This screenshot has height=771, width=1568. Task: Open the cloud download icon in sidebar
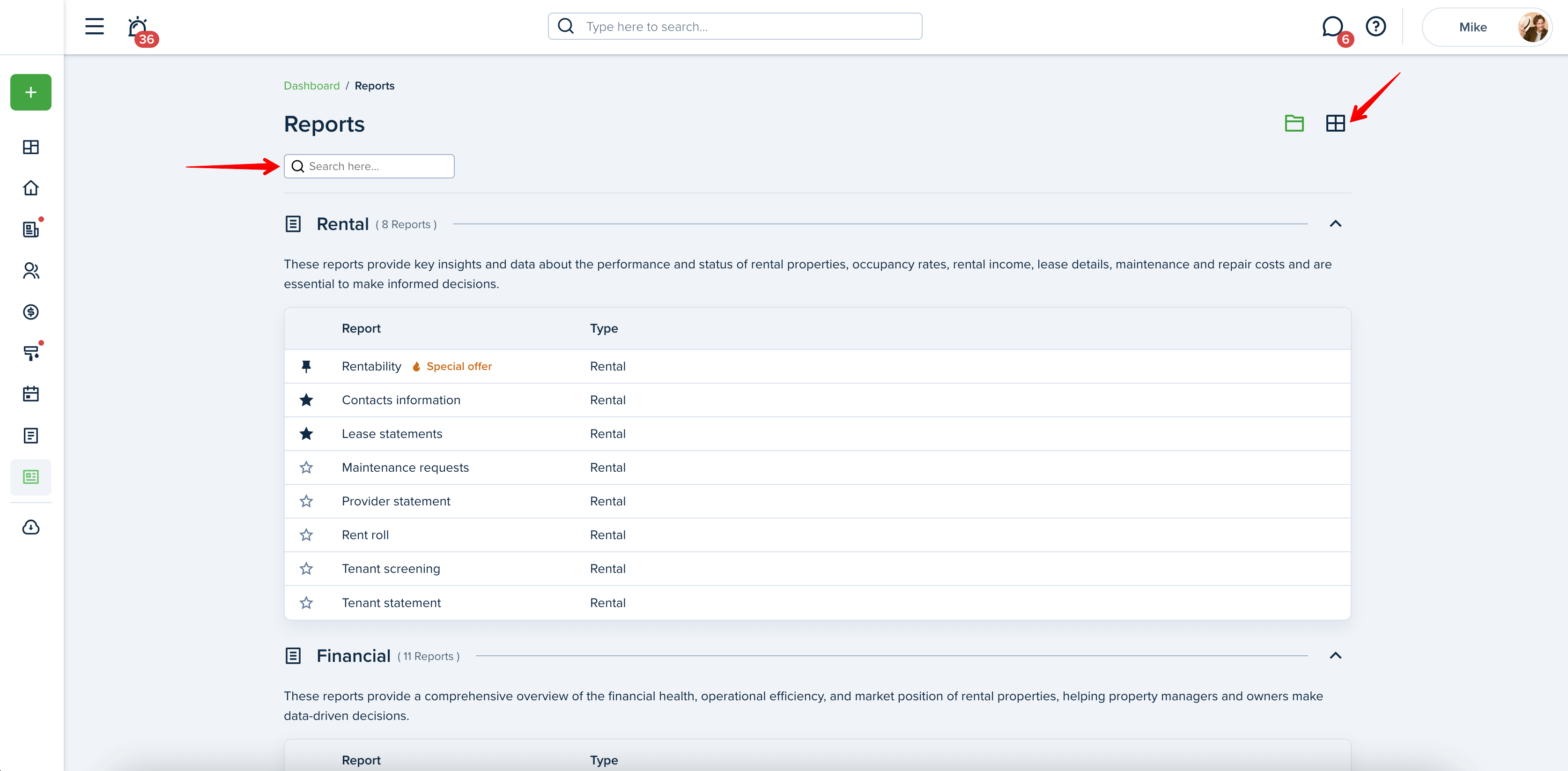(x=31, y=527)
